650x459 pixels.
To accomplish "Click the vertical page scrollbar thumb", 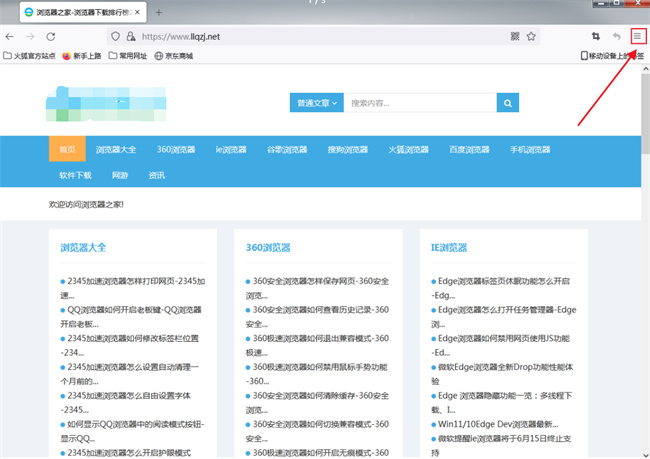I will [x=645, y=114].
